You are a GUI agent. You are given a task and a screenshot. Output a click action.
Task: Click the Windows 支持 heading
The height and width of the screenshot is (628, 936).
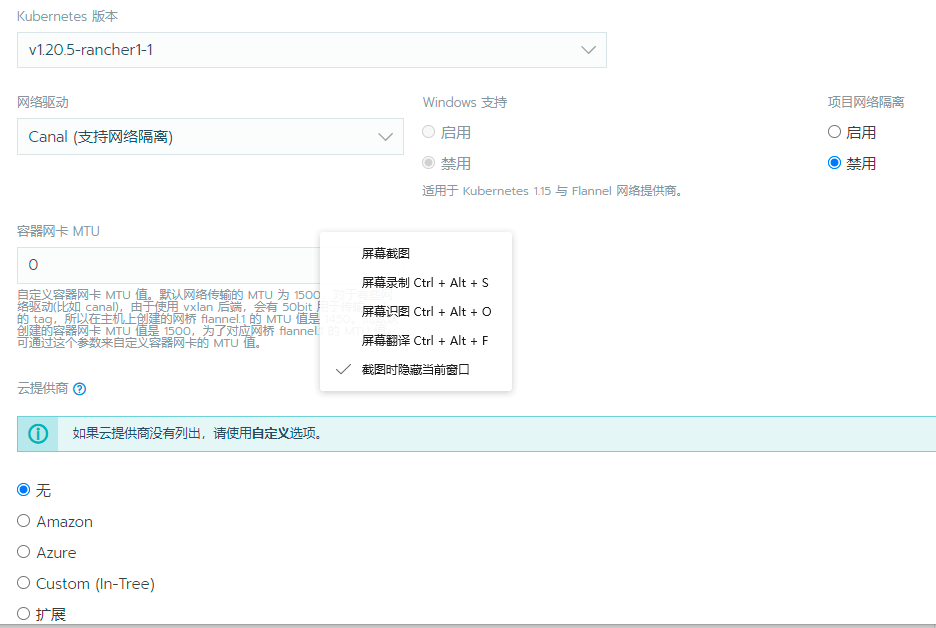(465, 102)
